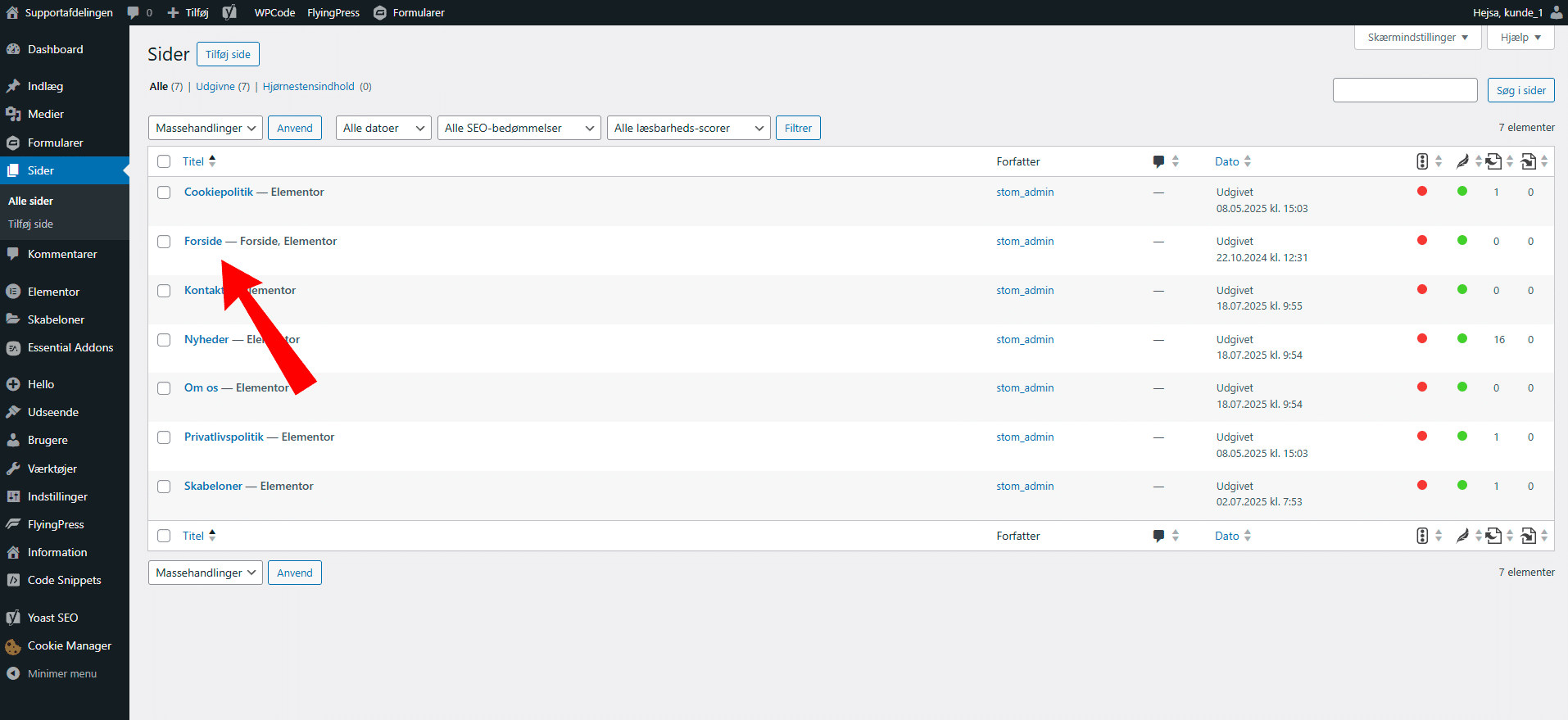
Task: Open the Elementor menu
Action: (x=53, y=292)
